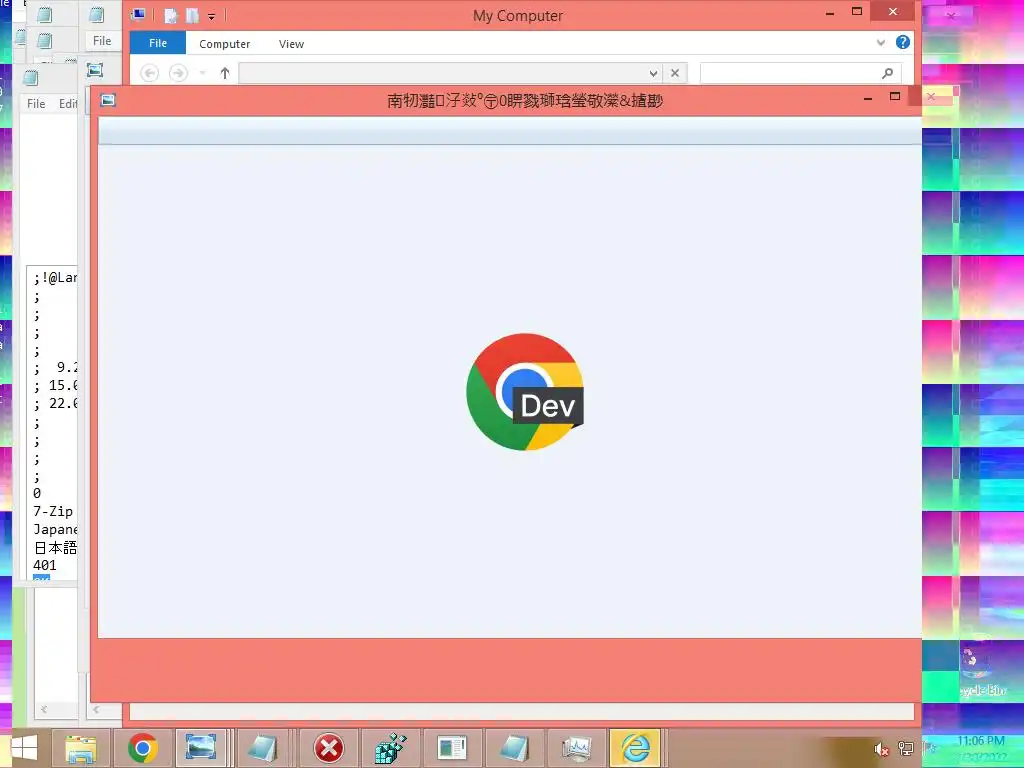Click the New Folder icon in My Computer's quick access toolbar
Viewport: 1024px width, 768px height.
click(x=192, y=16)
